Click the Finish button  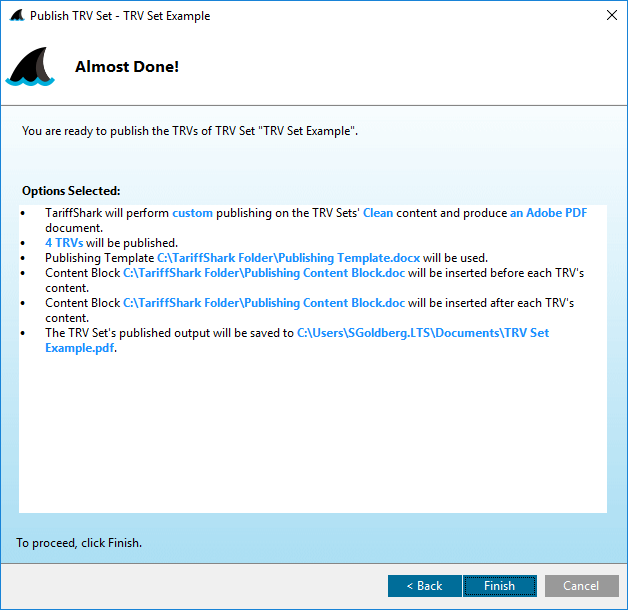499,586
